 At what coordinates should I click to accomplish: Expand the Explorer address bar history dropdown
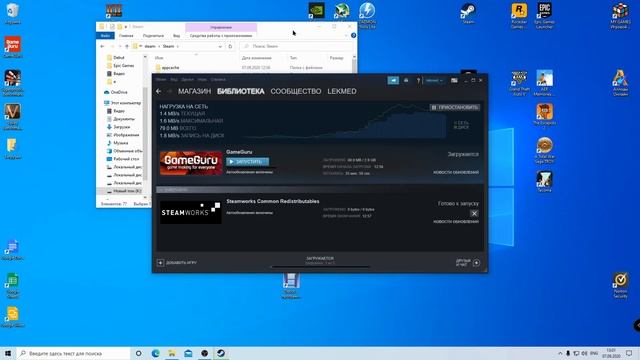tap(220, 47)
